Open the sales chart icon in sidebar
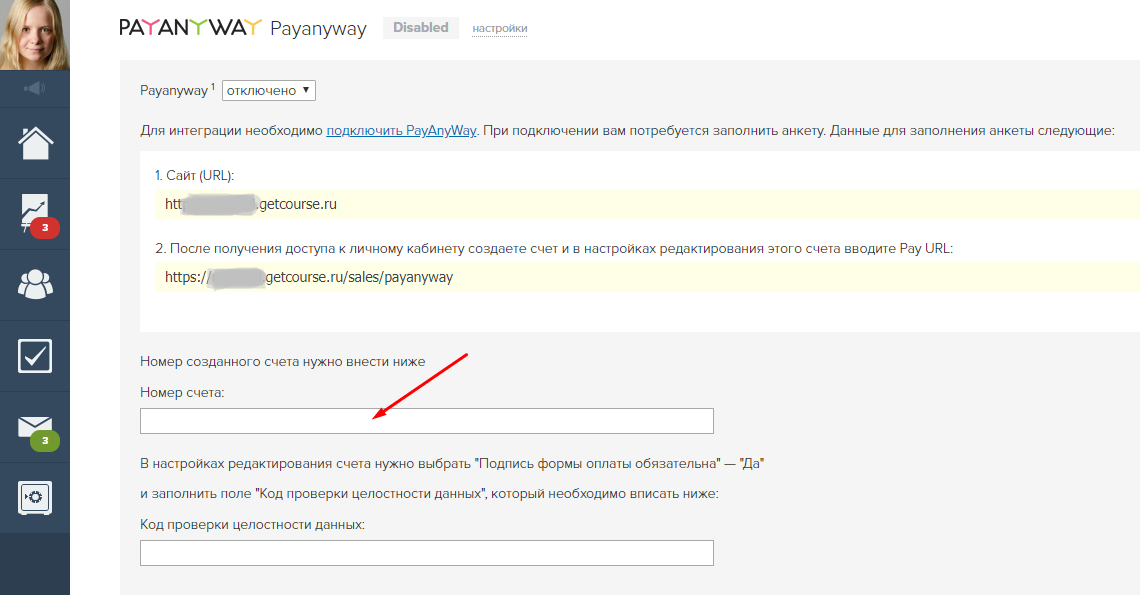The image size is (1140, 595). (x=35, y=213)
